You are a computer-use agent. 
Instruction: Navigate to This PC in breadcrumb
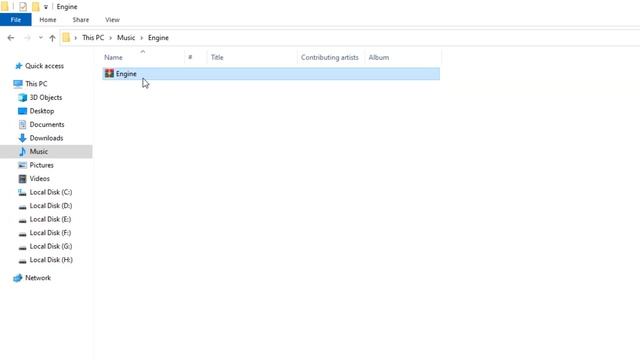93,38
